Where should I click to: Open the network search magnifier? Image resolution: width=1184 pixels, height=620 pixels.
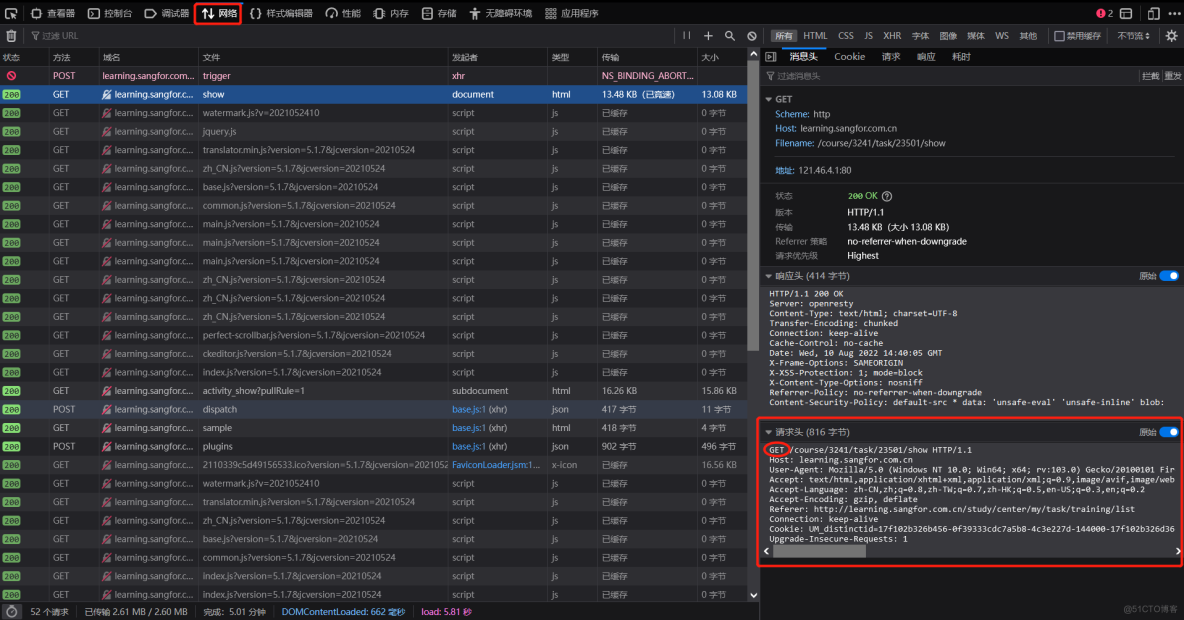pos(730,36)
